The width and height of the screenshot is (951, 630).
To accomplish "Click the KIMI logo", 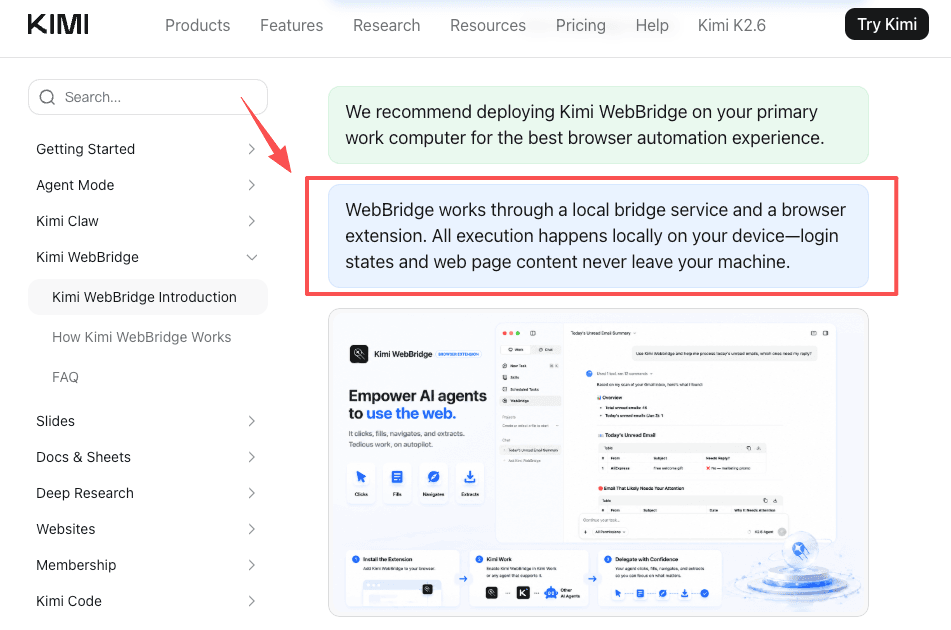I will coord(58,24).
